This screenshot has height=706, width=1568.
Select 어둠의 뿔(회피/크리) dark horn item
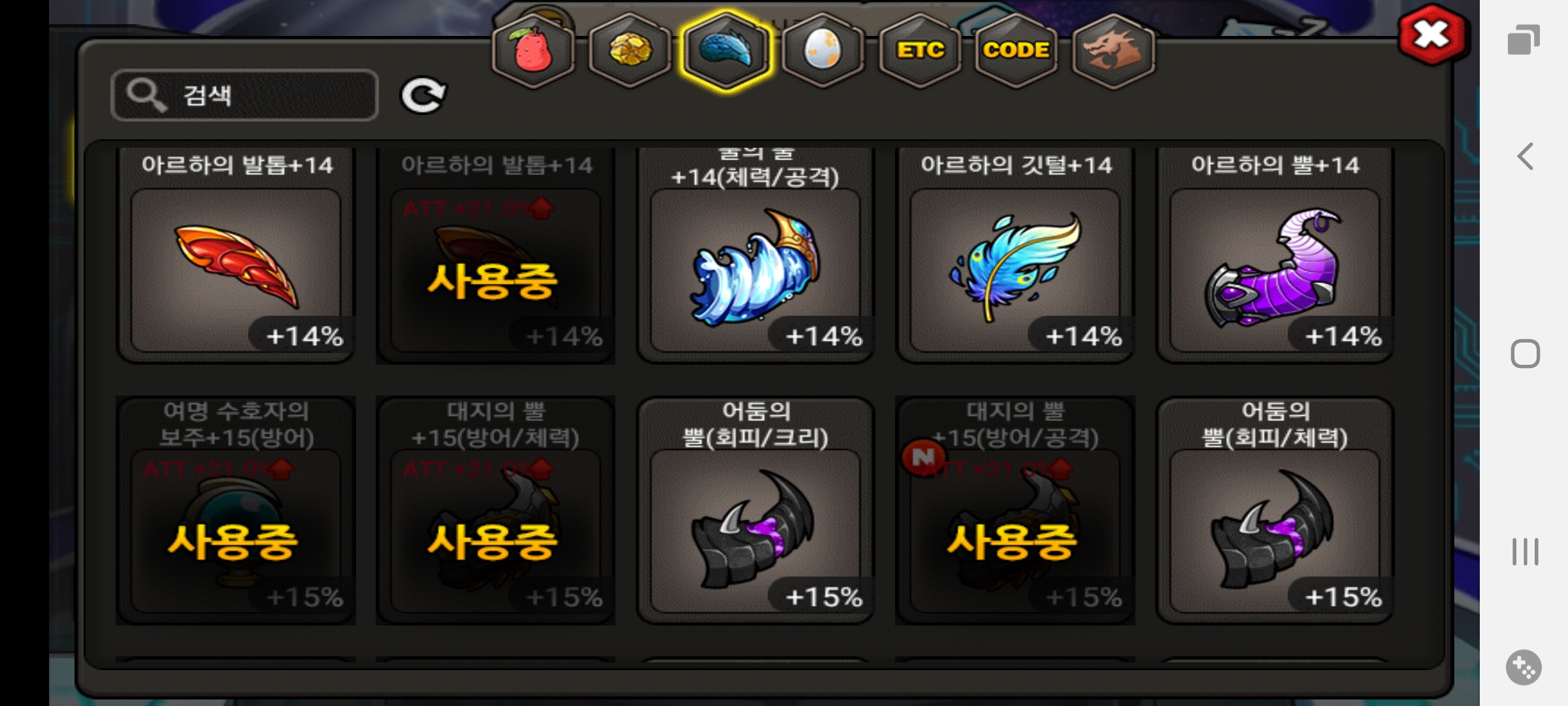[755, 511]
